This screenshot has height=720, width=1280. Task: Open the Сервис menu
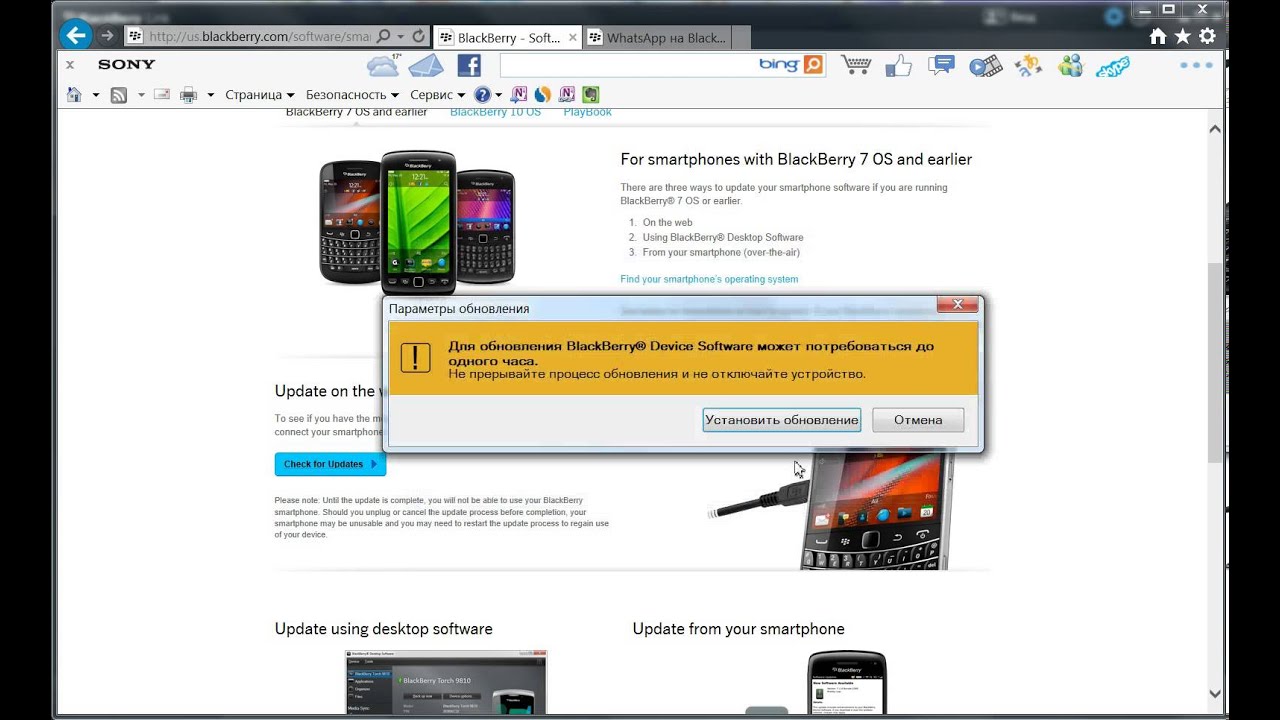pos(437,95)
